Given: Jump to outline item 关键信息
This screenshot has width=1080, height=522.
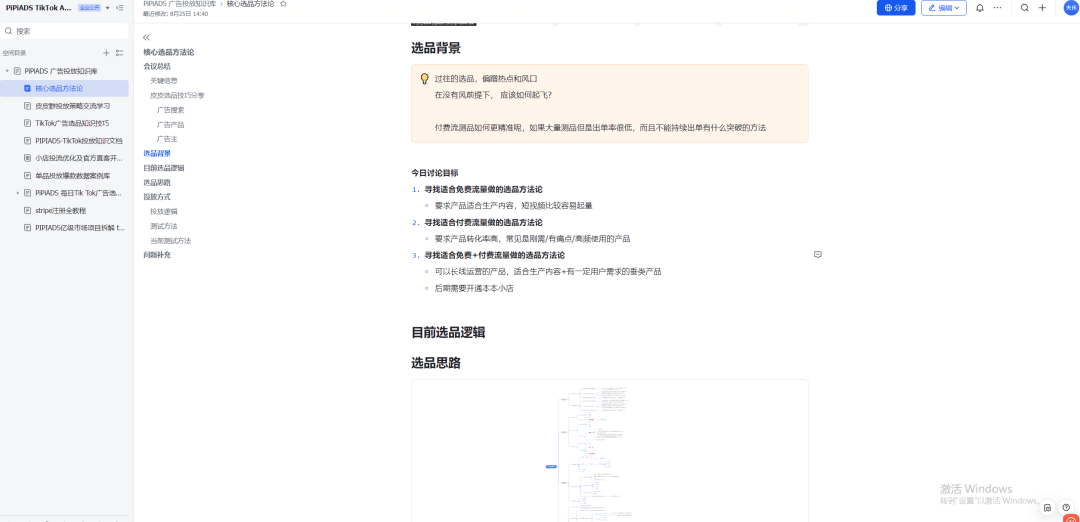Looking at the screenshot, I should (164, 81).
